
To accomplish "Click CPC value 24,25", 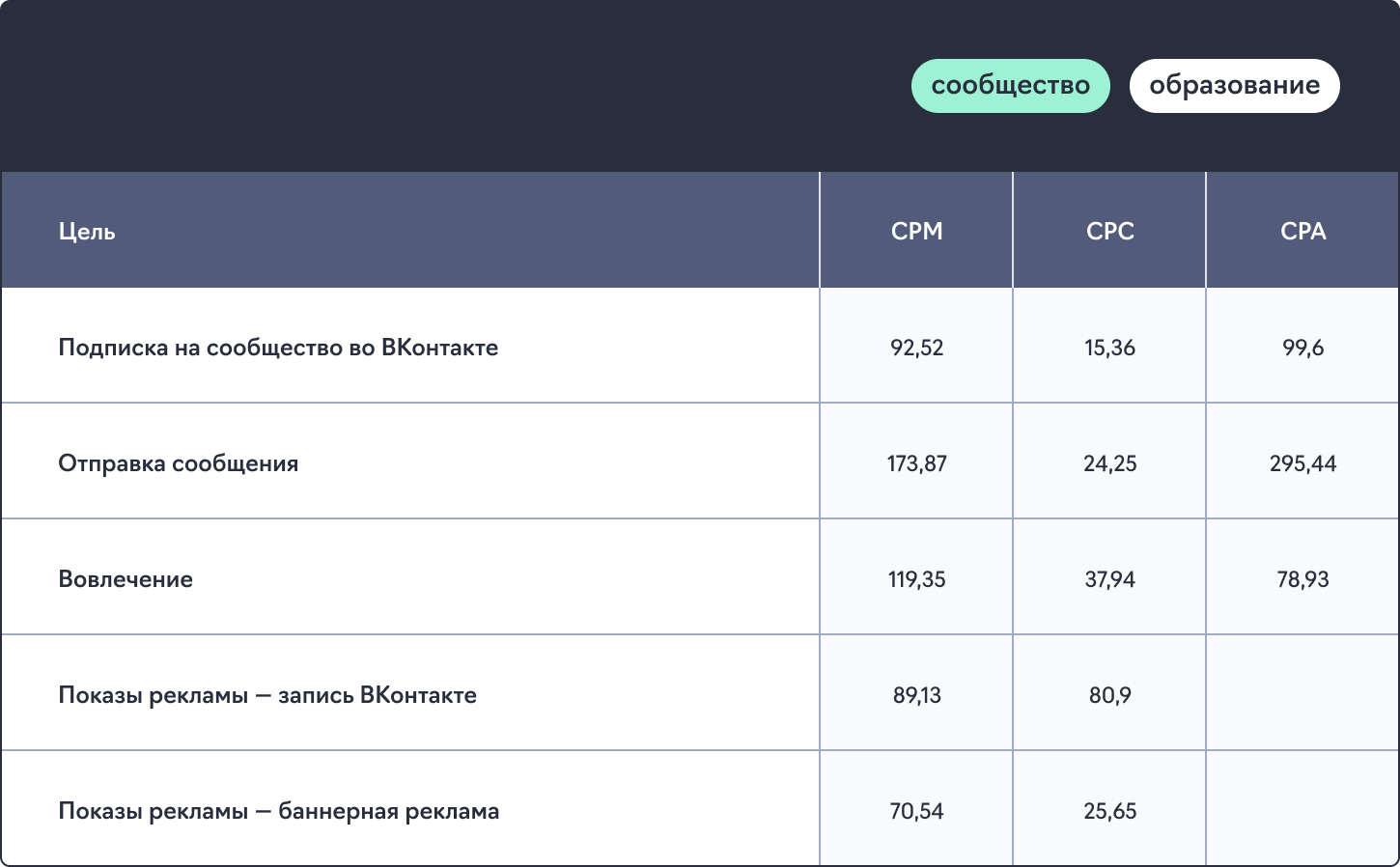I will [x=1109, y=463].
